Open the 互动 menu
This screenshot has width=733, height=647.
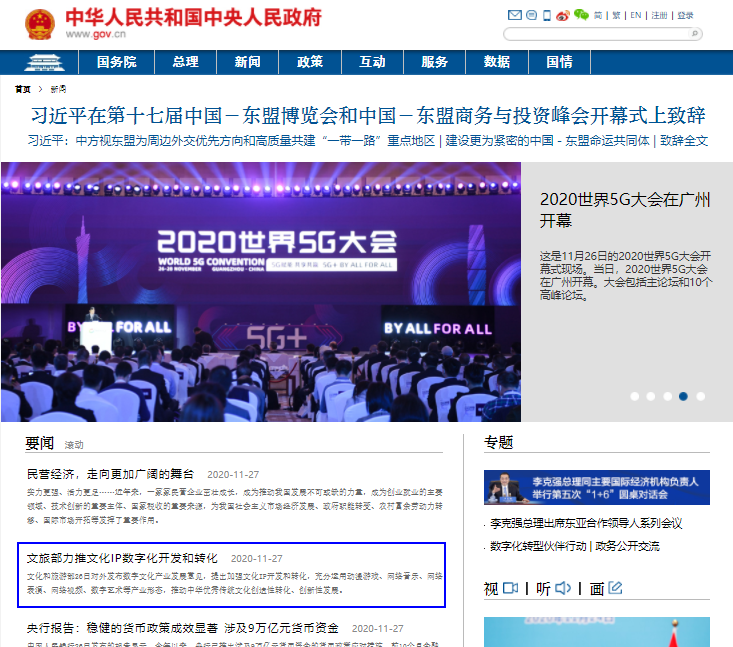tap(372, 62)
